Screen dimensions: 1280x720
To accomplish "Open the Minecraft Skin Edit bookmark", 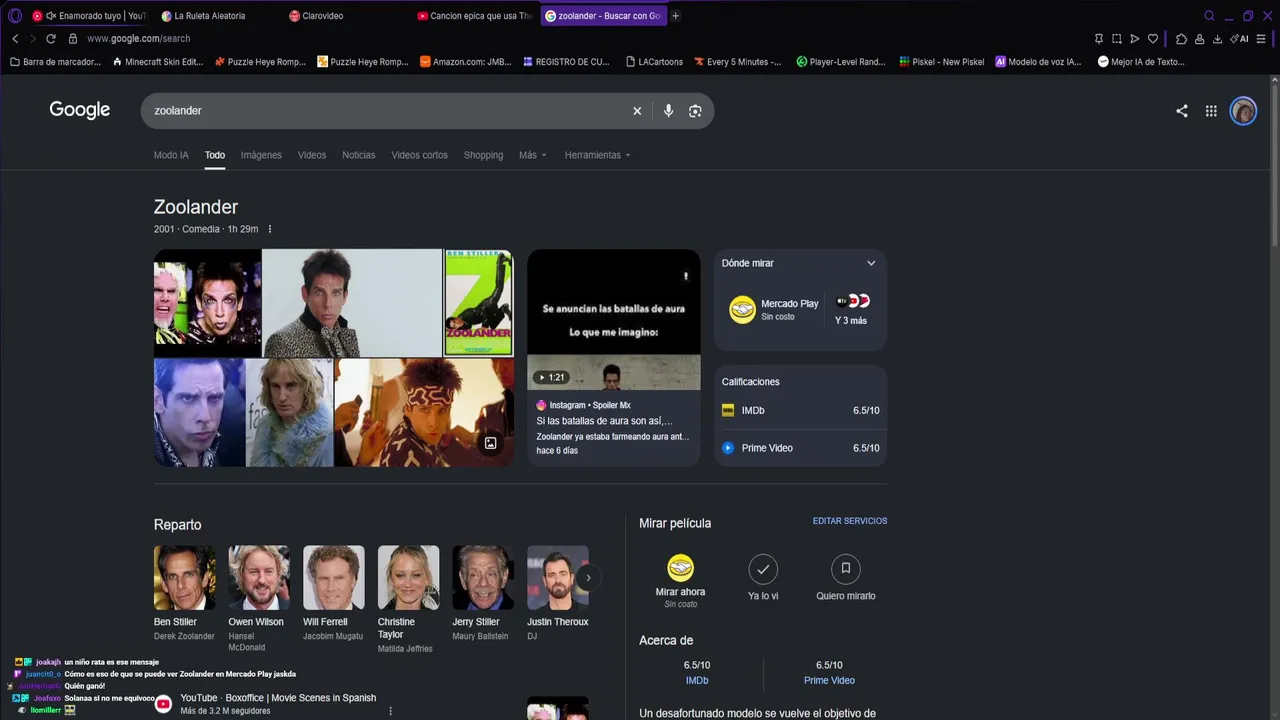I will pos(158,62).
